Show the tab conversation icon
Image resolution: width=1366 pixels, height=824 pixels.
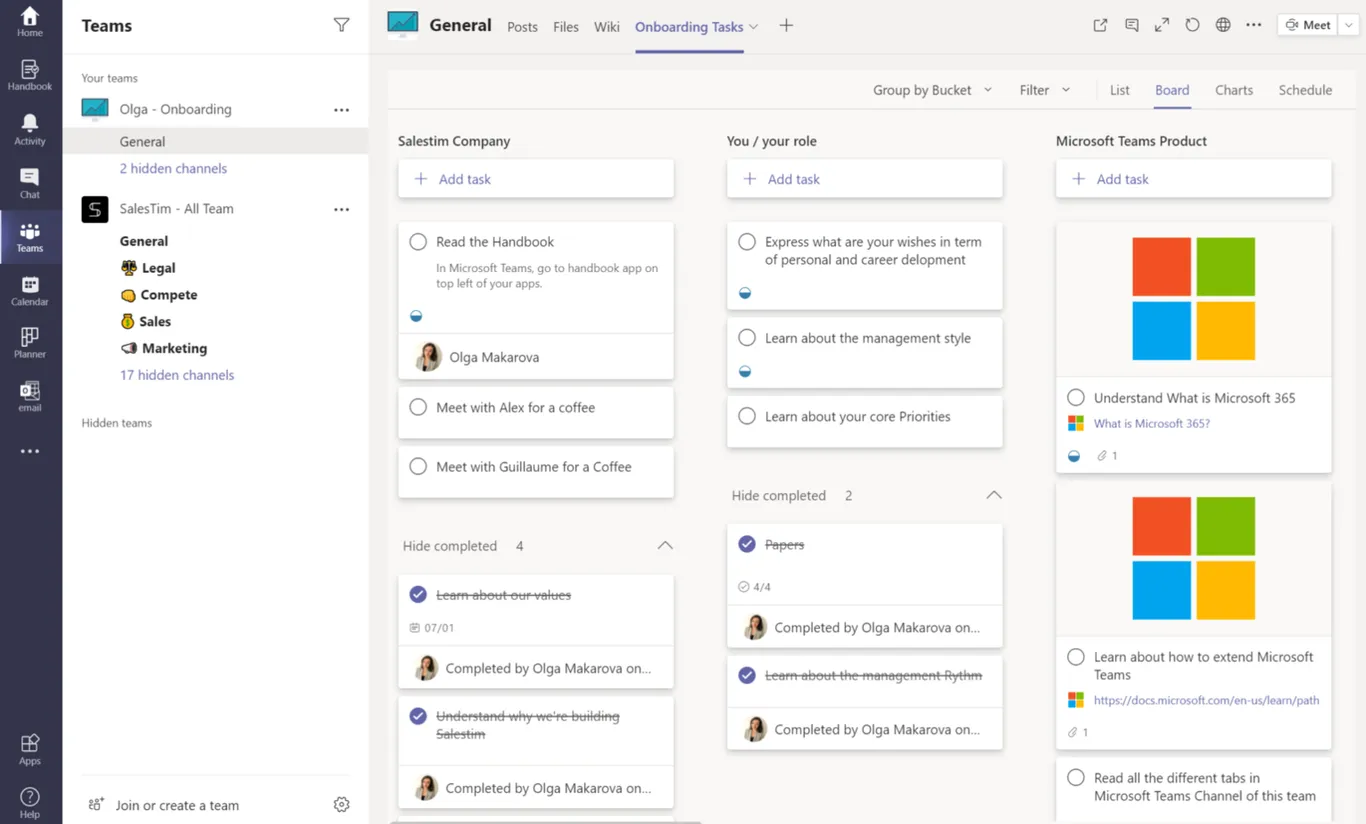click(x=1131, y=26)
